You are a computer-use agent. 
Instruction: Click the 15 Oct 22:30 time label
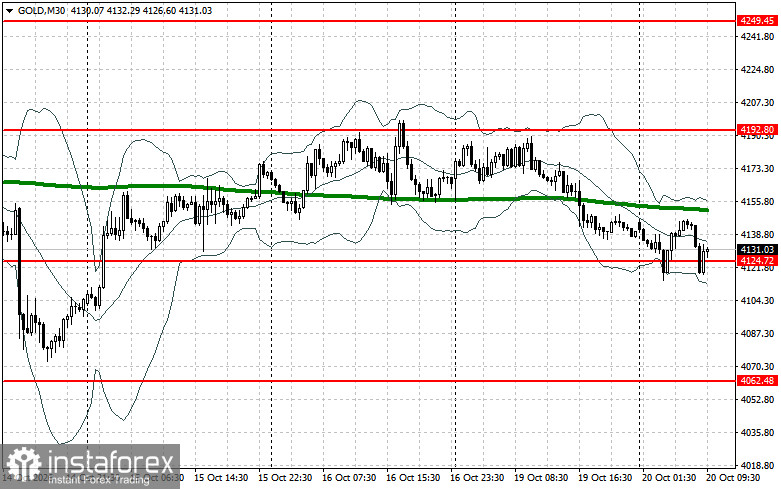(x=285, y=477)
